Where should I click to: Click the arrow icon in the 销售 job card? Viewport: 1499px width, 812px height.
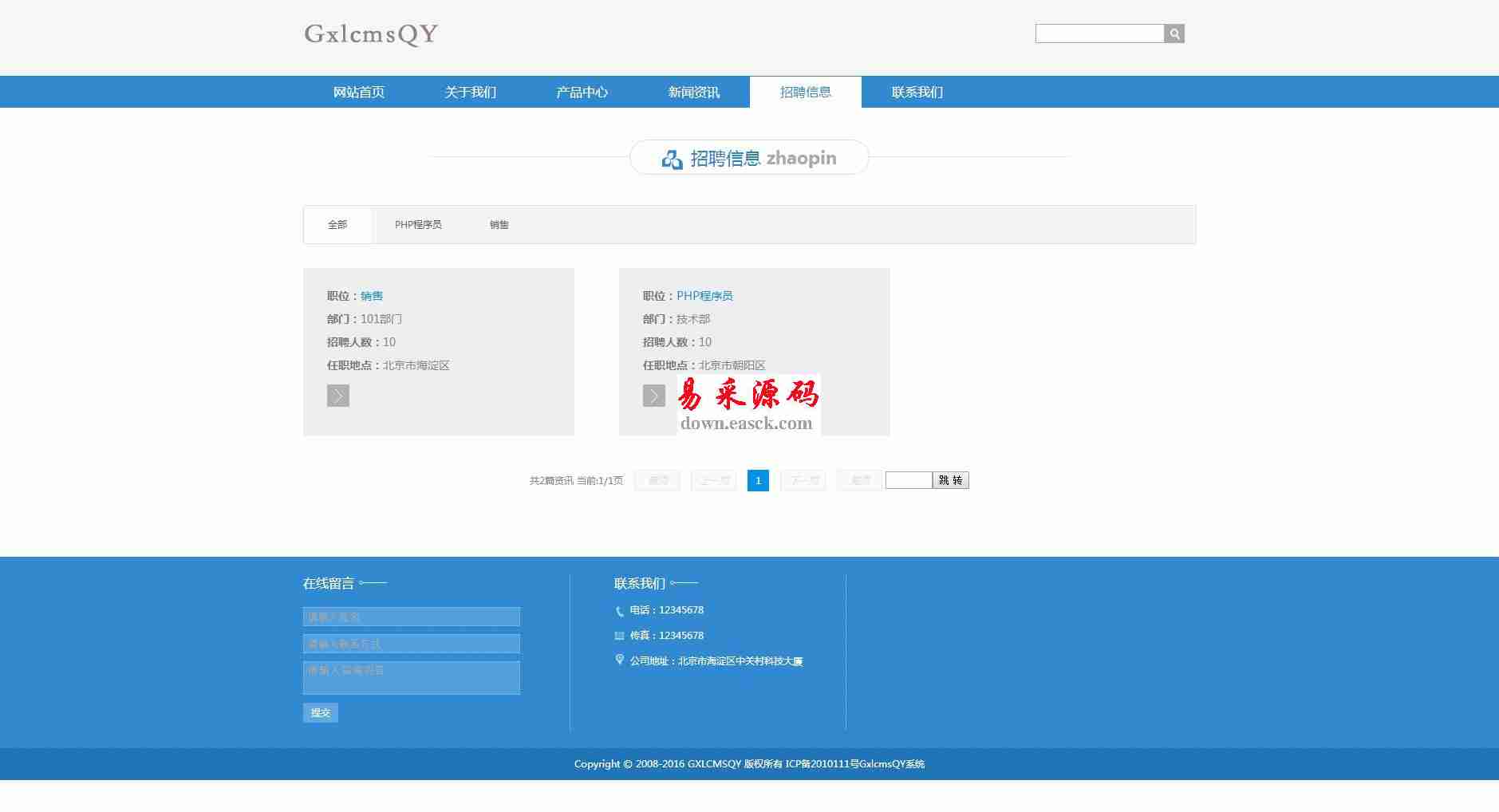(x=337, y=396)
